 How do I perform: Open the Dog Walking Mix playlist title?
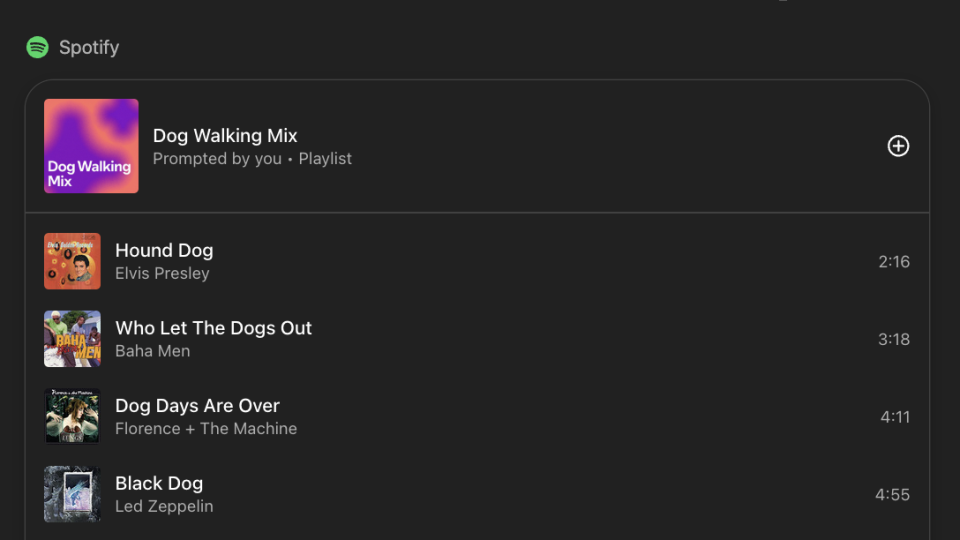225,136
